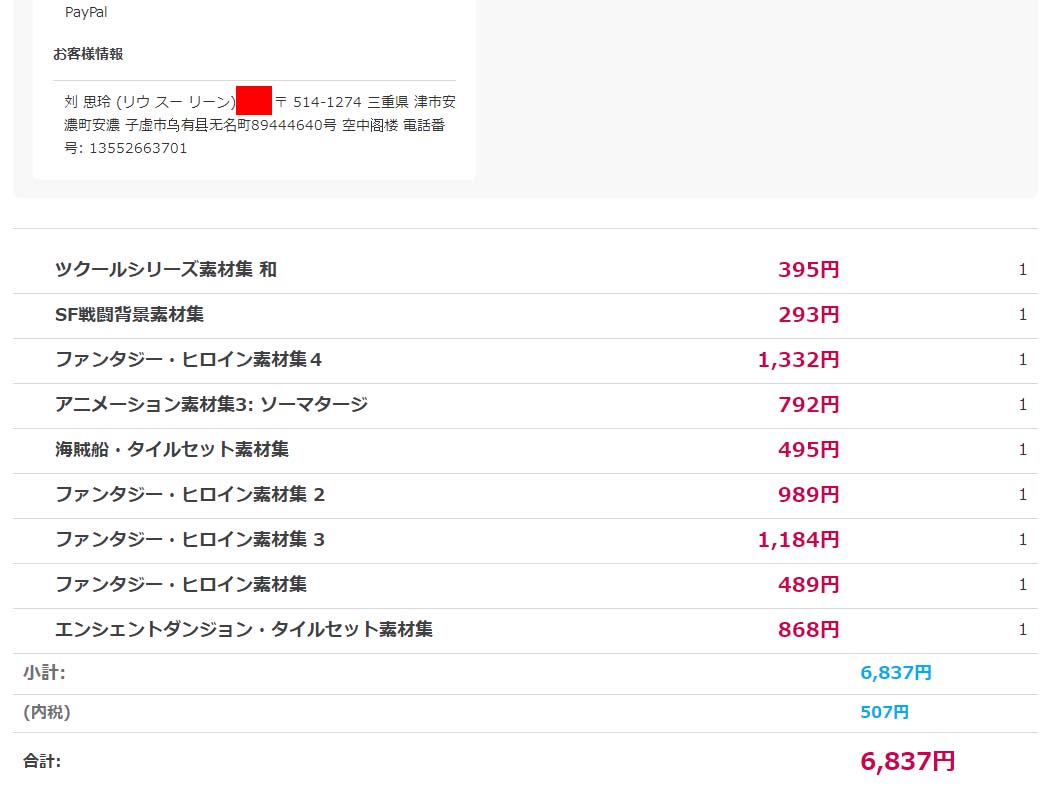Screen dimensions: 1056x792
Task: Open the エンシェントダンジョン・タイルセット素材集 product
Action: (244, 630)
